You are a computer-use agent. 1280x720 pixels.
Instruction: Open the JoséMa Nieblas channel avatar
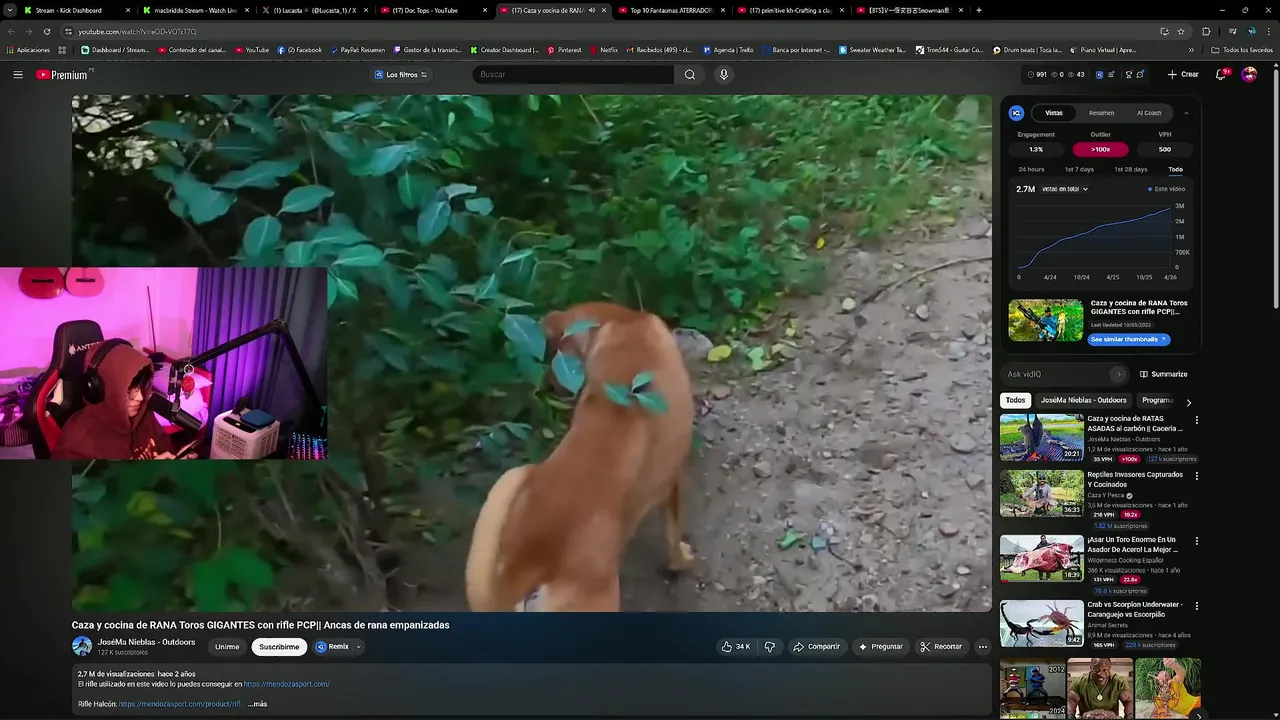82,647
